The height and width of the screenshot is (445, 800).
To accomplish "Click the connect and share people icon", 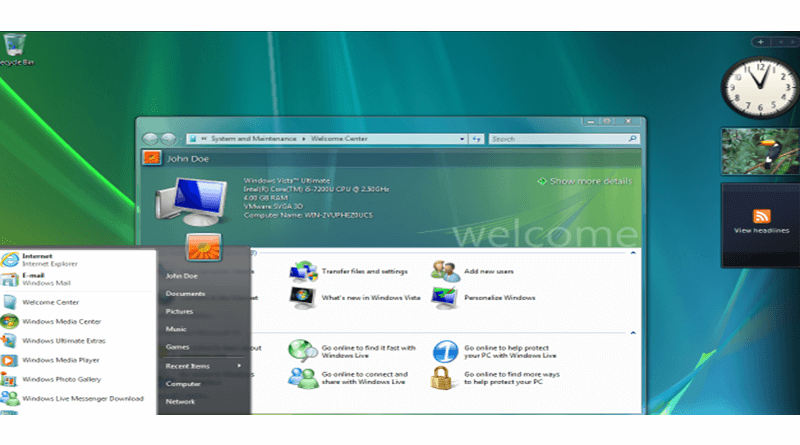I will (303, 378).
